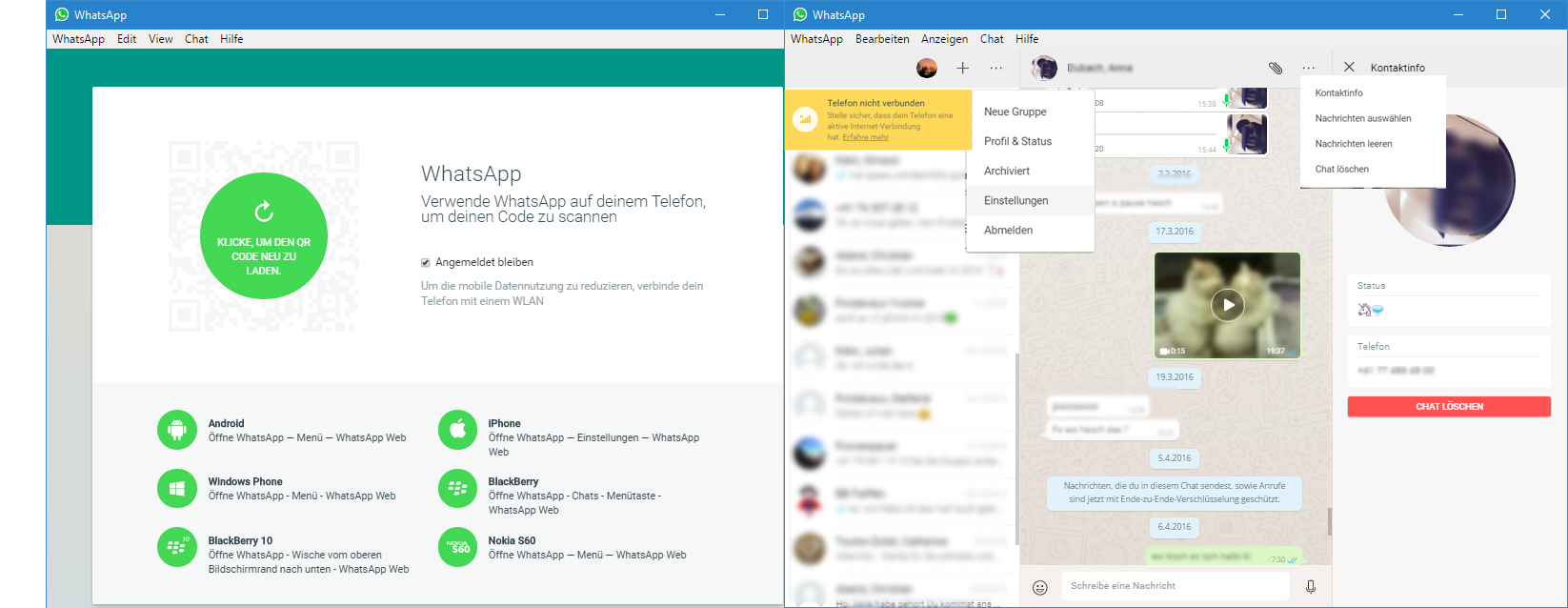Viewport: 1568px width, 608px height.
Task: Click the WhatsApp logo in the login window title bar
Action: pyautogui.click(x=62, y=14)
